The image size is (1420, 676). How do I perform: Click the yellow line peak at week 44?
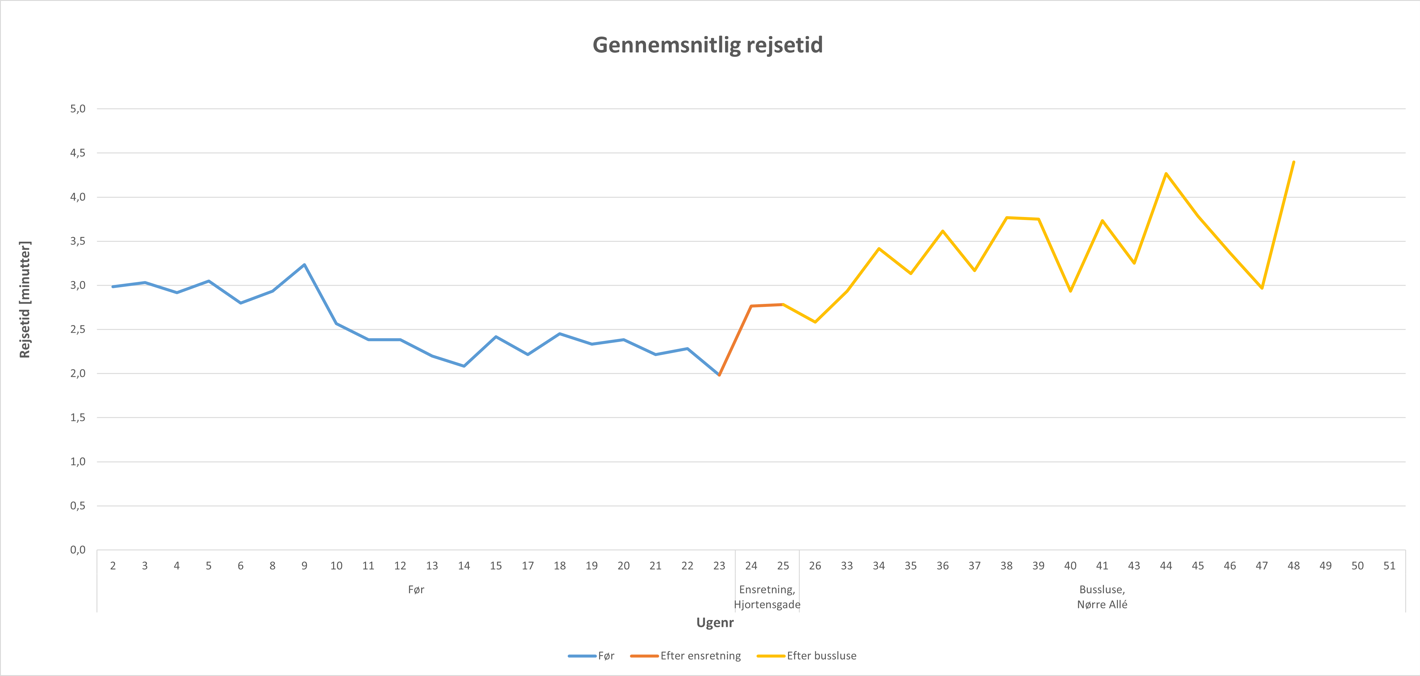click(x=1166, y=173)
